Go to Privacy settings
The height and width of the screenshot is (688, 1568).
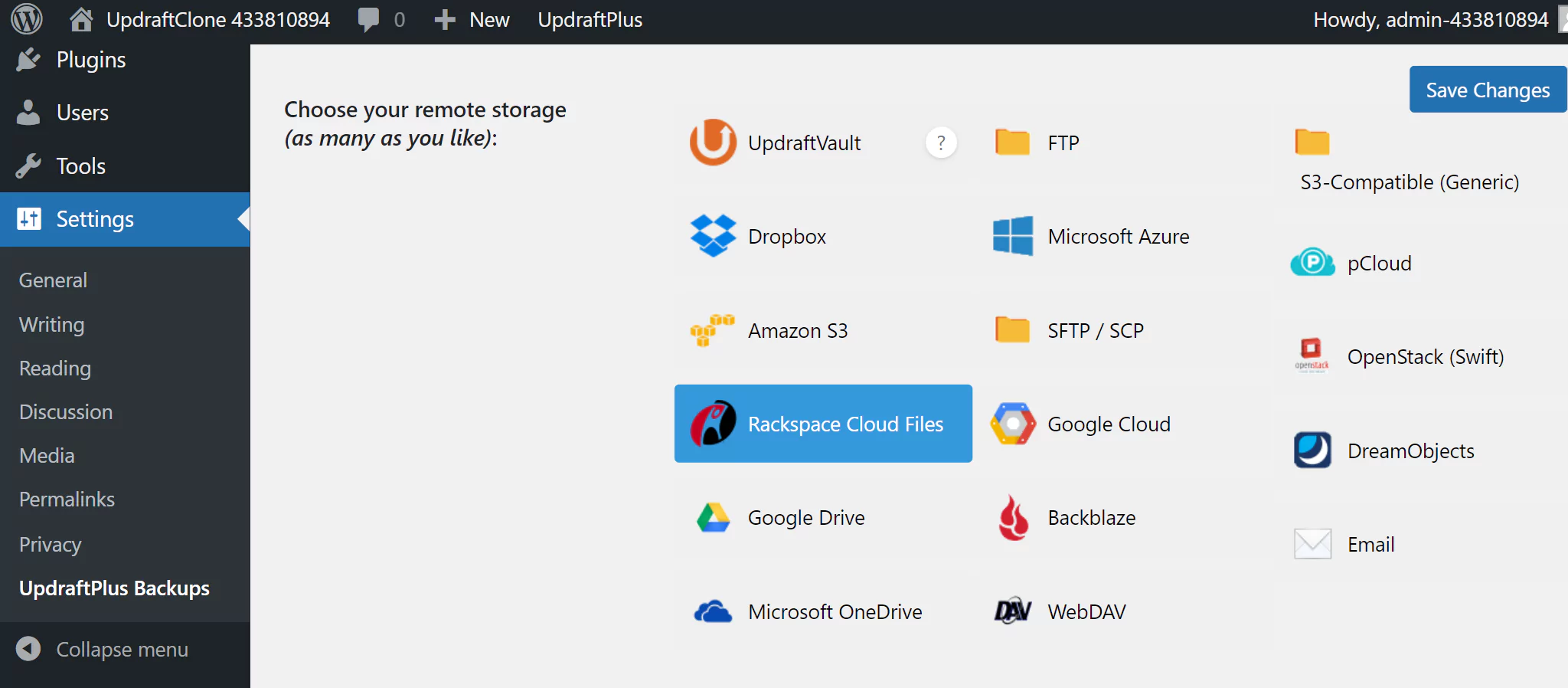pyautogui.click(x=50, y=544)
